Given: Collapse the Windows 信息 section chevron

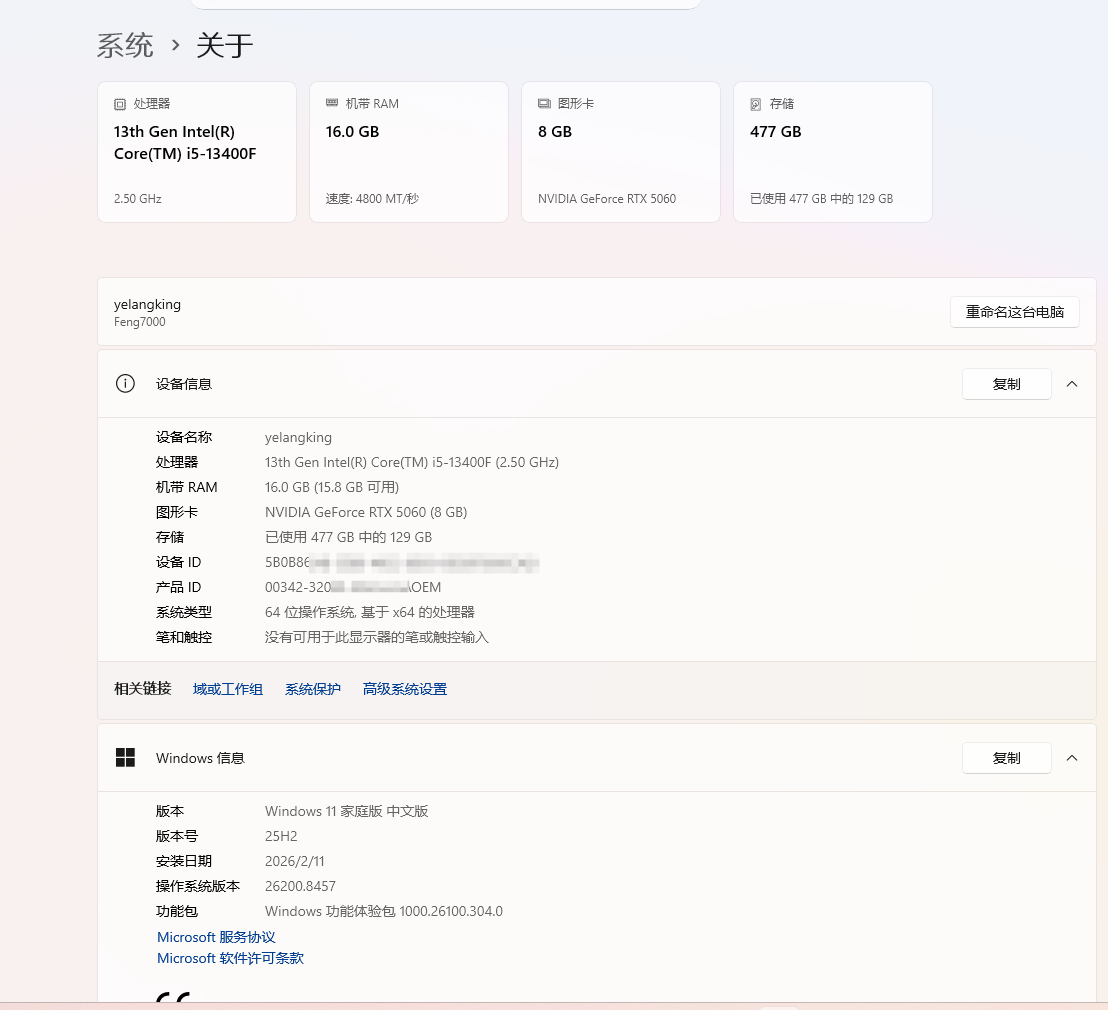Looking at the screenshot, I should [x=1072, y=758].
